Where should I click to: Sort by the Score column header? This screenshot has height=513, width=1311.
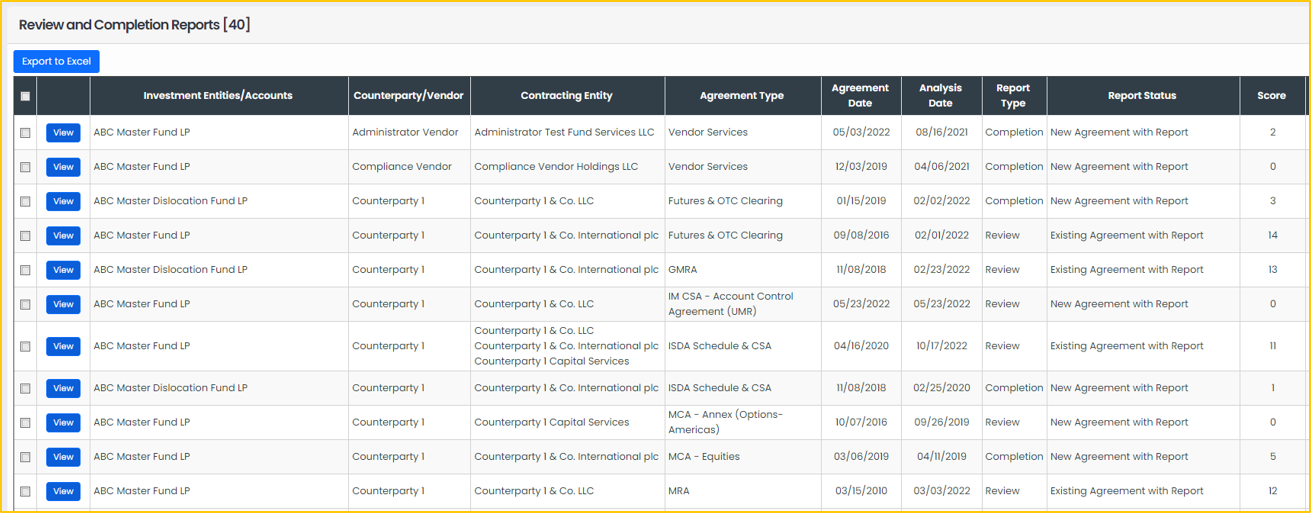click(1272, 96)
